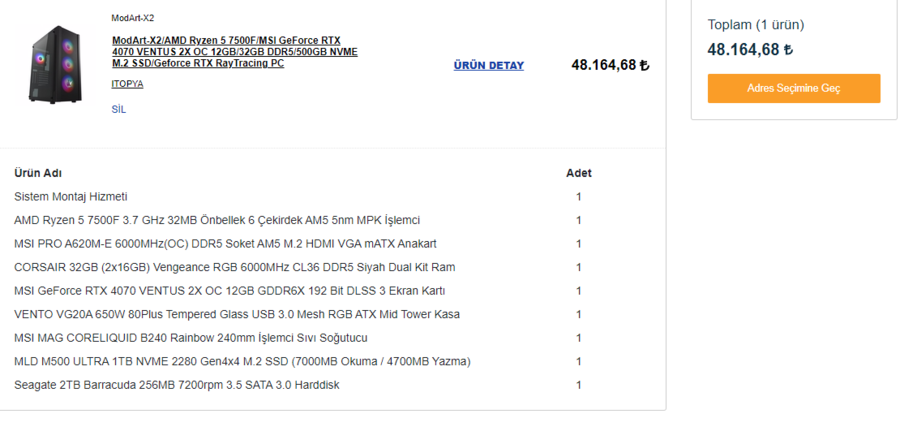Select the Sistem Montaj Hizmeti row
Image resolution: width=900 pixels, height=431 pixels.
click(x=71, y=197)
